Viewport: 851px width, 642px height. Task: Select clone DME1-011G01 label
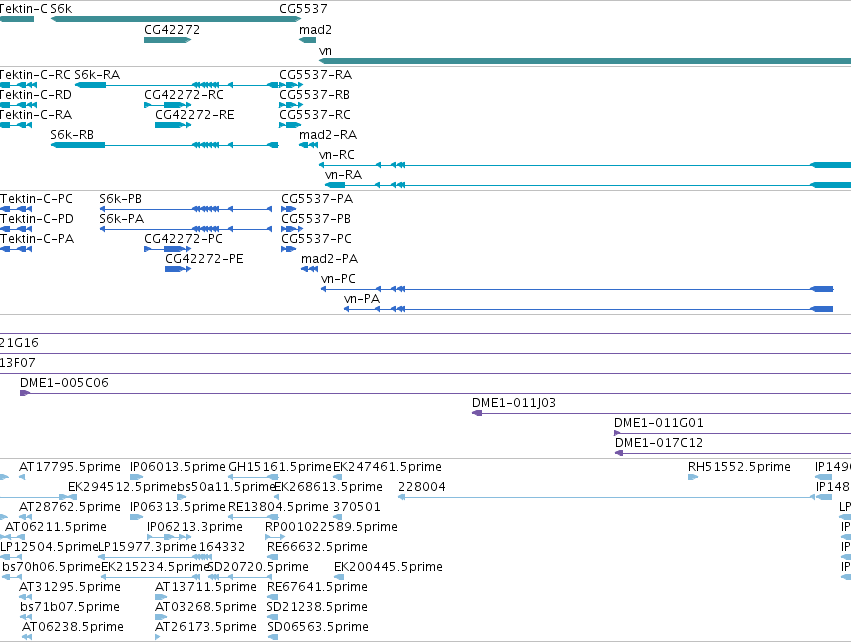click(x=659, y=423)
